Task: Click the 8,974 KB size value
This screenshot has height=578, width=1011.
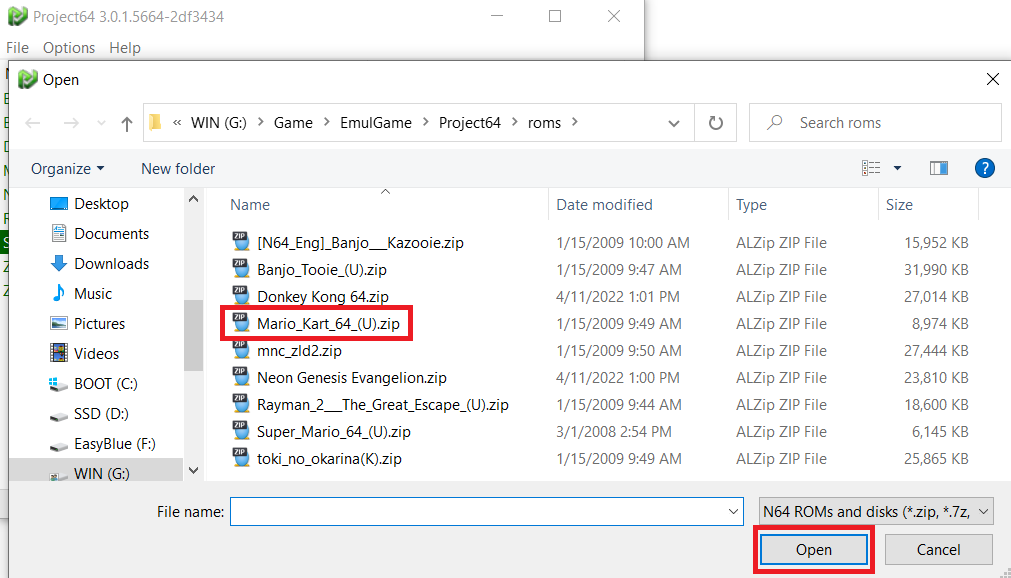Action: point(940,324)
